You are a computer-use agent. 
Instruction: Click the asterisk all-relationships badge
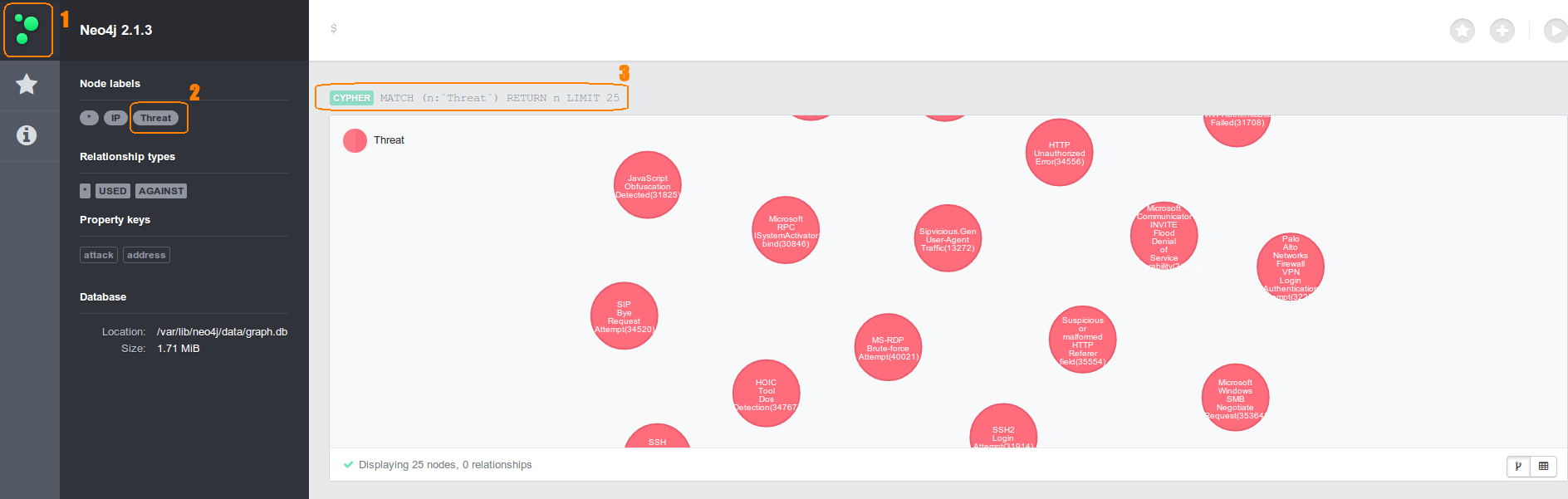[85, 191]
